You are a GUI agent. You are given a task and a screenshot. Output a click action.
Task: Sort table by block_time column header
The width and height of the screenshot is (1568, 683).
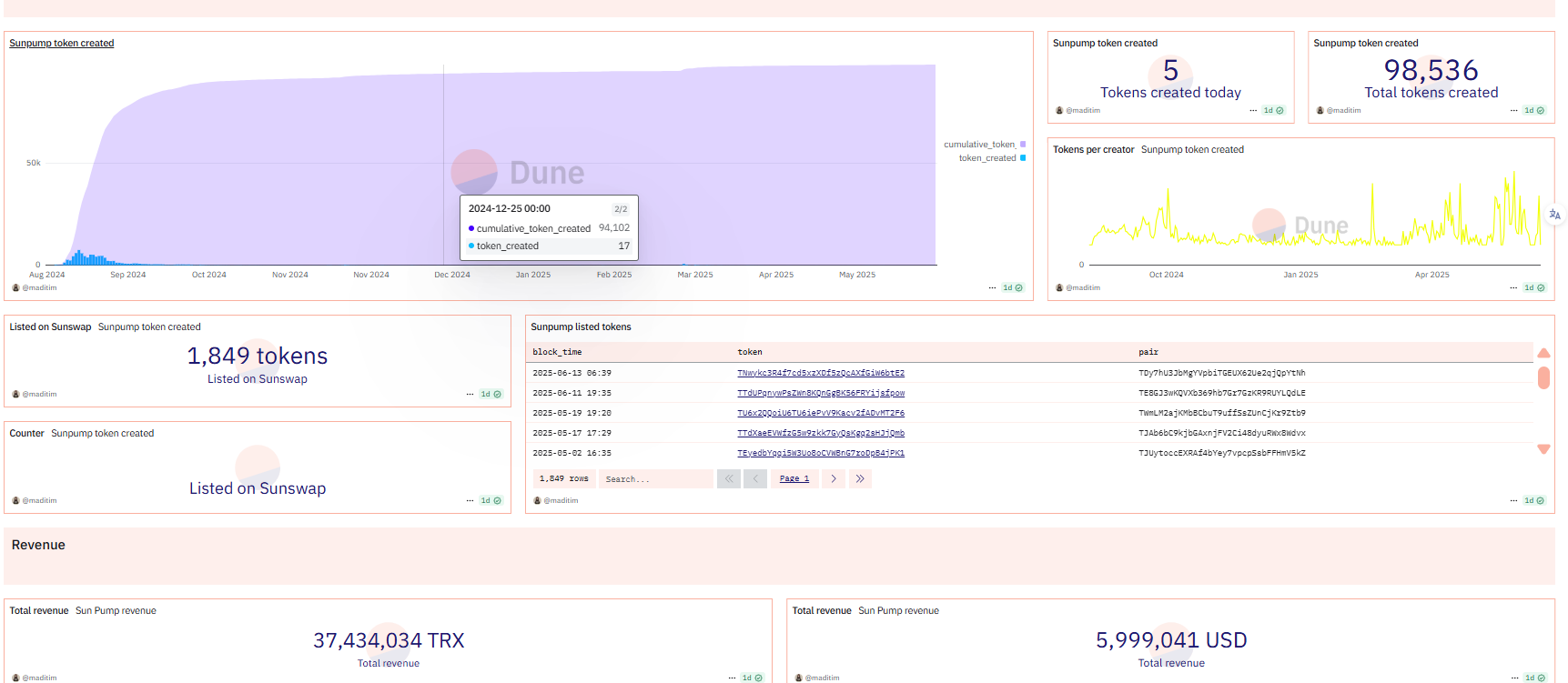pyautogui.click(x=557, y=352)
